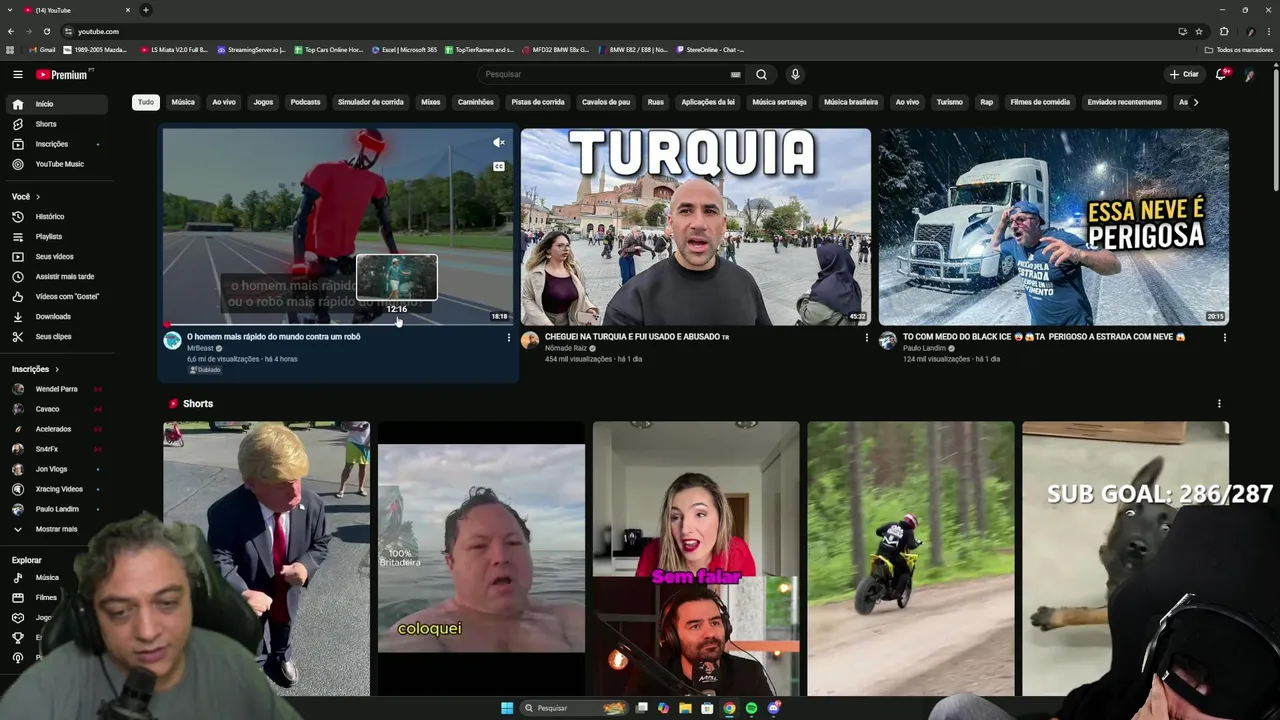This screenshot has width=1280, height=720.
Task: Open Paulo Landim subscription channel
Action: click(x=57, y=509)
